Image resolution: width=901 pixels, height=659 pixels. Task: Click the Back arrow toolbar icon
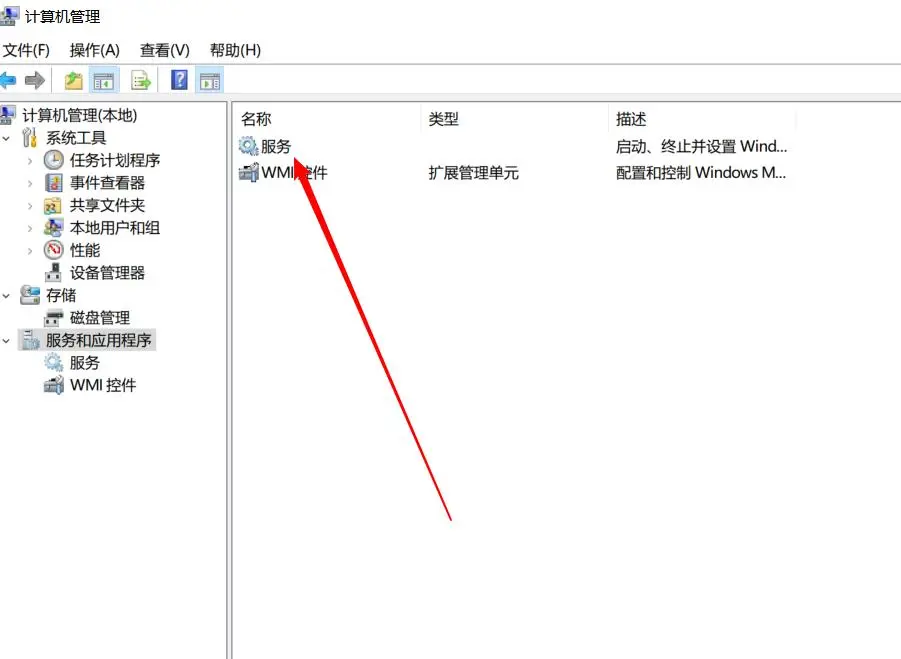tap(7, 80)
